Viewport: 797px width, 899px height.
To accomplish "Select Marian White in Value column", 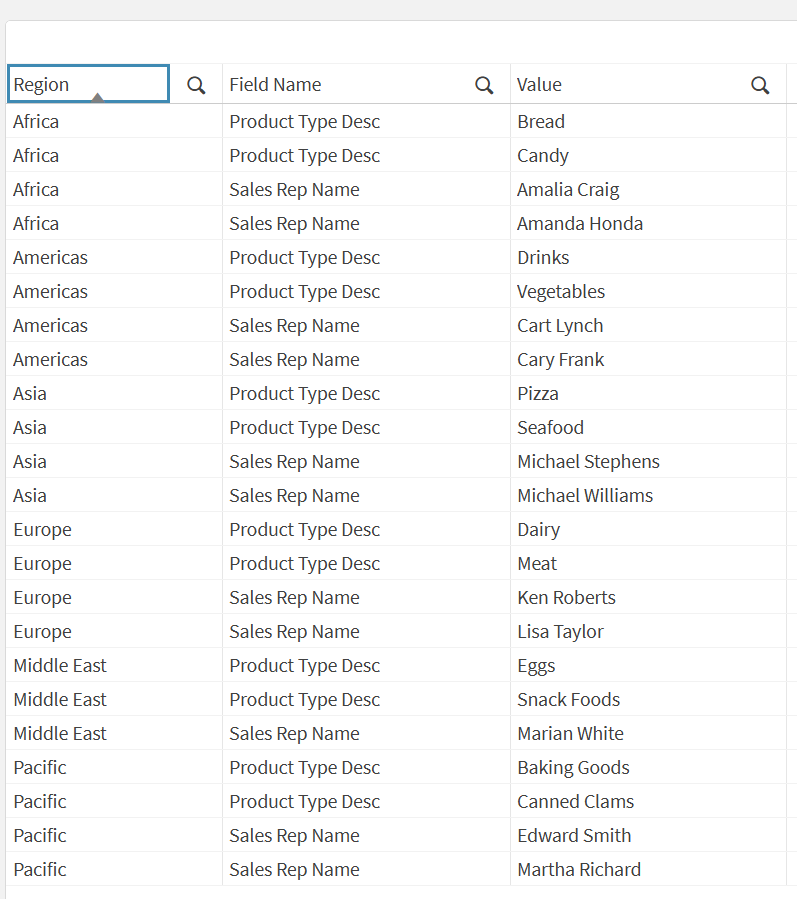I will pos(570,734).
